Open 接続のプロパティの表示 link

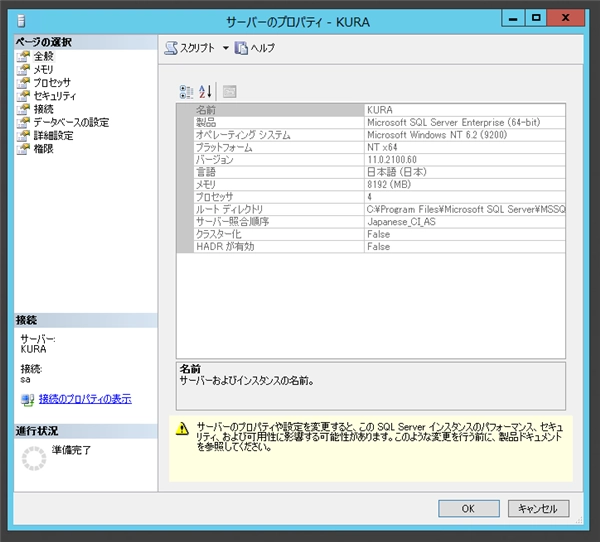click(x=85, y=399)
